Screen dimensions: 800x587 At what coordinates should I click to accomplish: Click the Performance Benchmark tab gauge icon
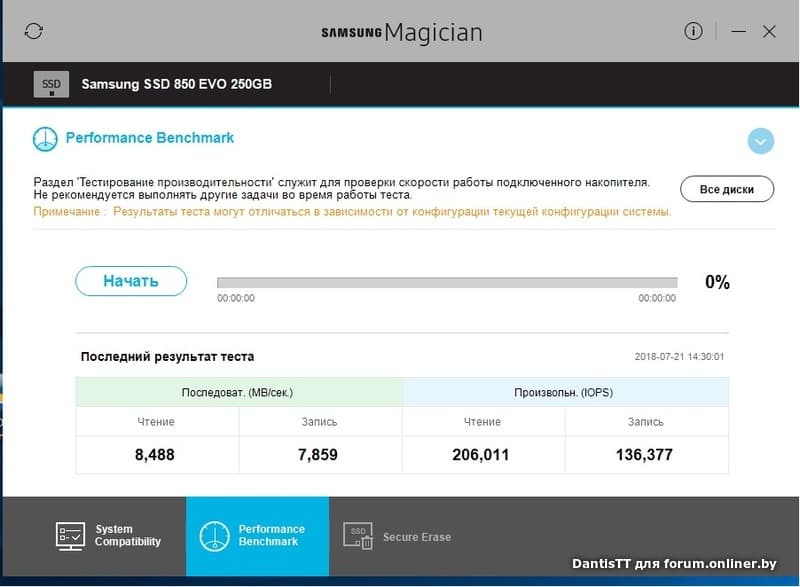point(214,536)
